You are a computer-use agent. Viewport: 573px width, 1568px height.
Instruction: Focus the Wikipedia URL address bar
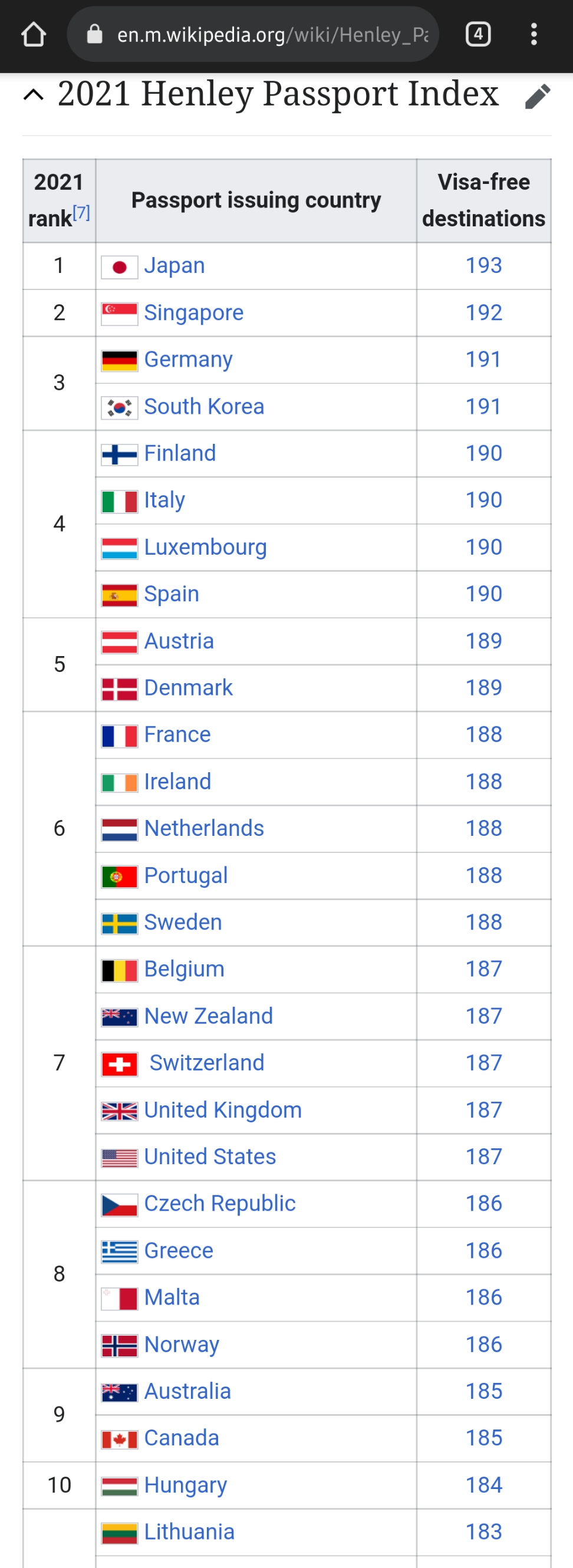[272, 35]
